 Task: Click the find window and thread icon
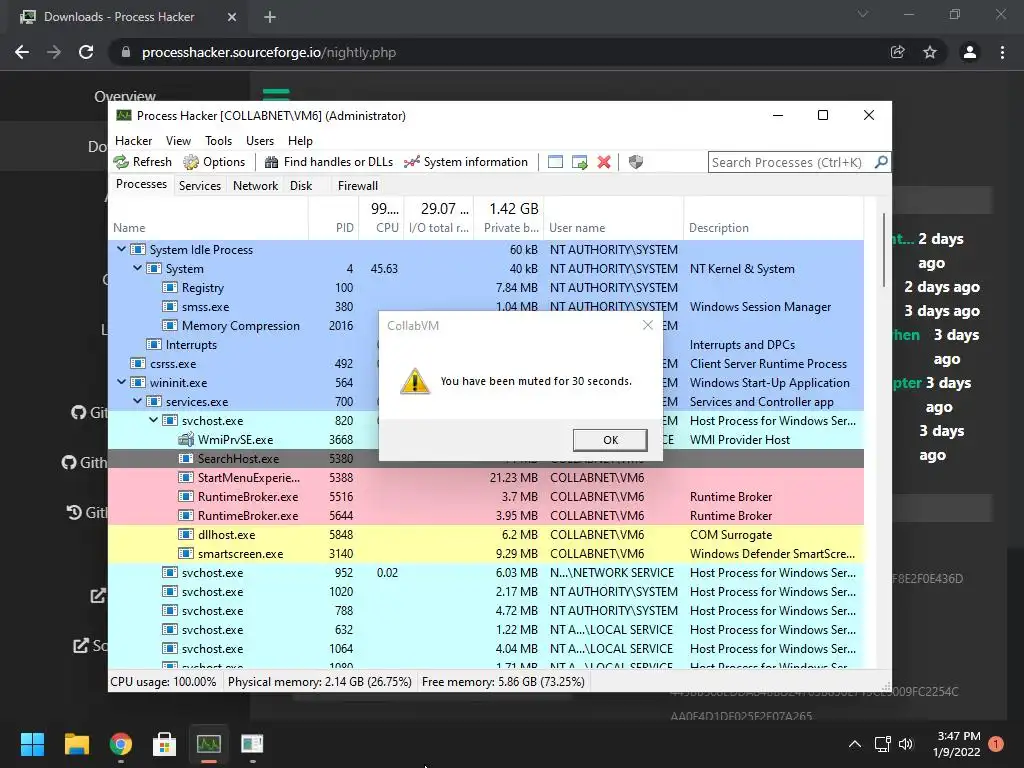point(579,162)
